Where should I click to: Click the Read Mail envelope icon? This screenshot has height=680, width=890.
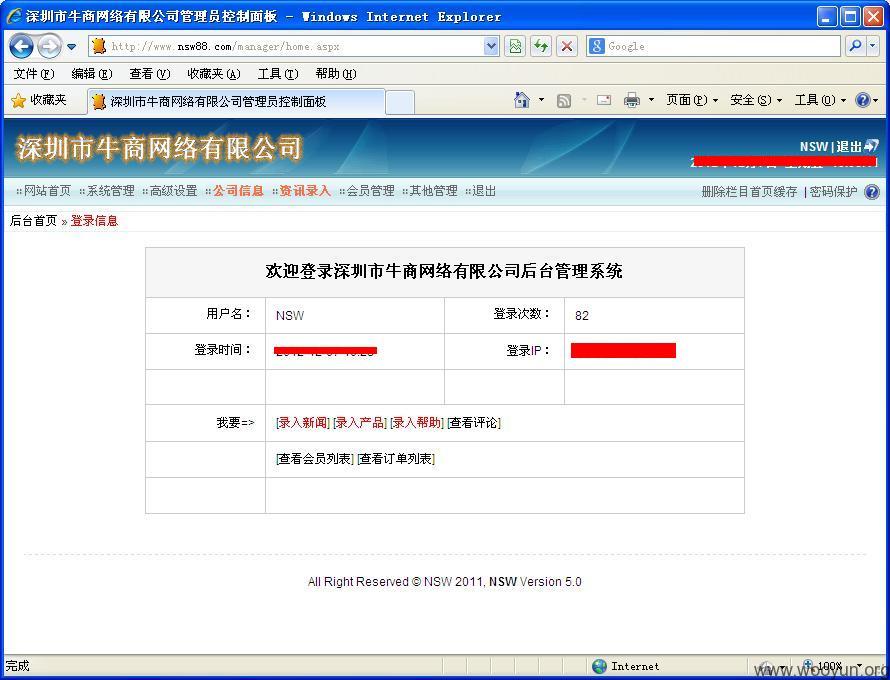(x=604, y=100)
